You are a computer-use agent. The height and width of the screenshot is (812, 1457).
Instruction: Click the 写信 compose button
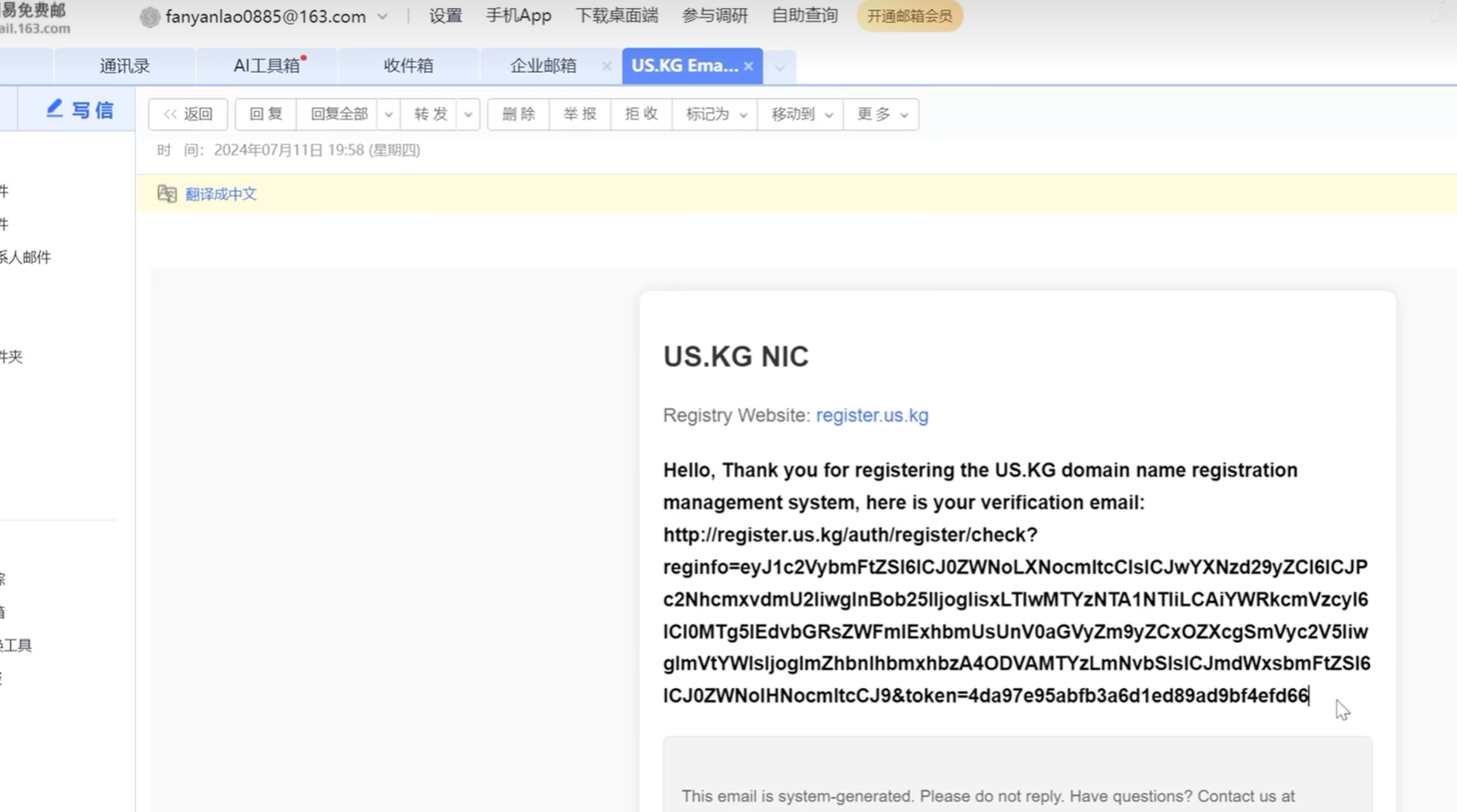tap(80, 110)
